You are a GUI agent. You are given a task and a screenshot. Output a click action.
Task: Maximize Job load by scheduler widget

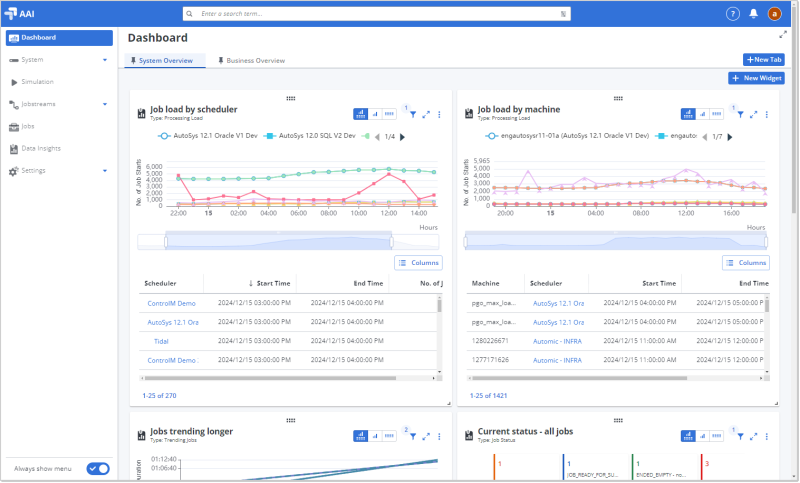(x=426, y=114)
